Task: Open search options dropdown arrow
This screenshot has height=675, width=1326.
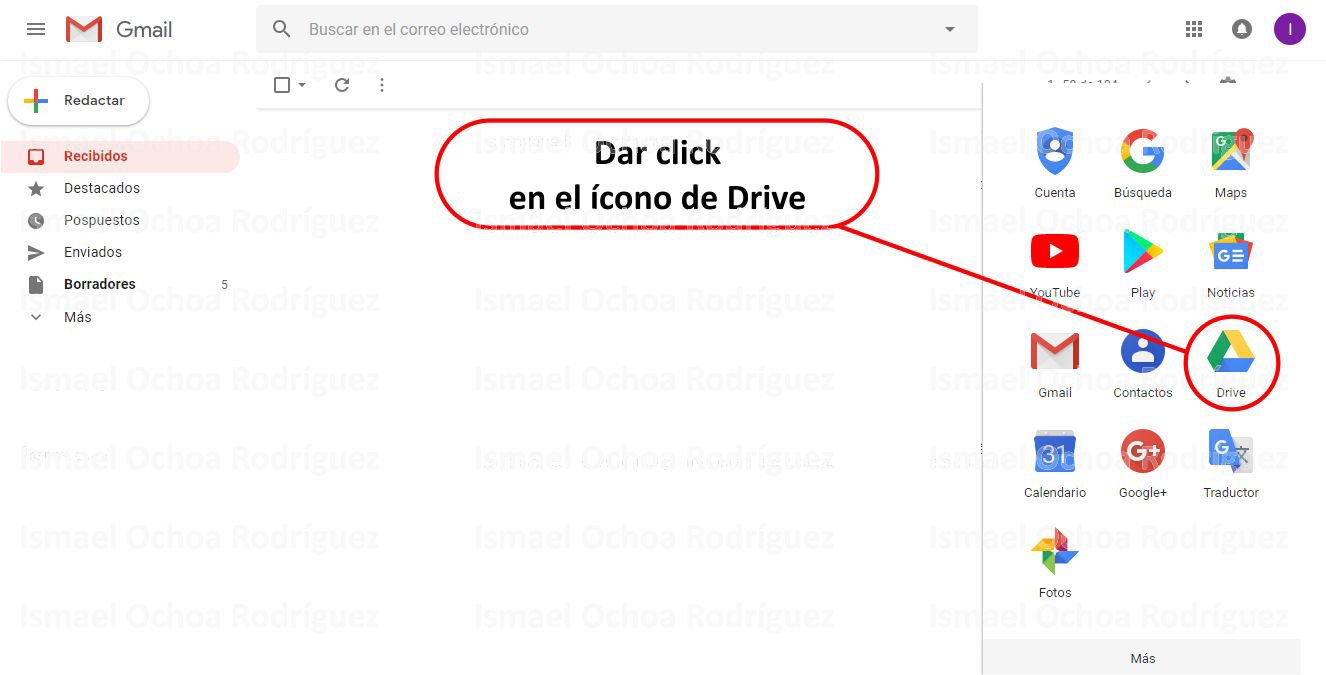Action: [950, 29]
